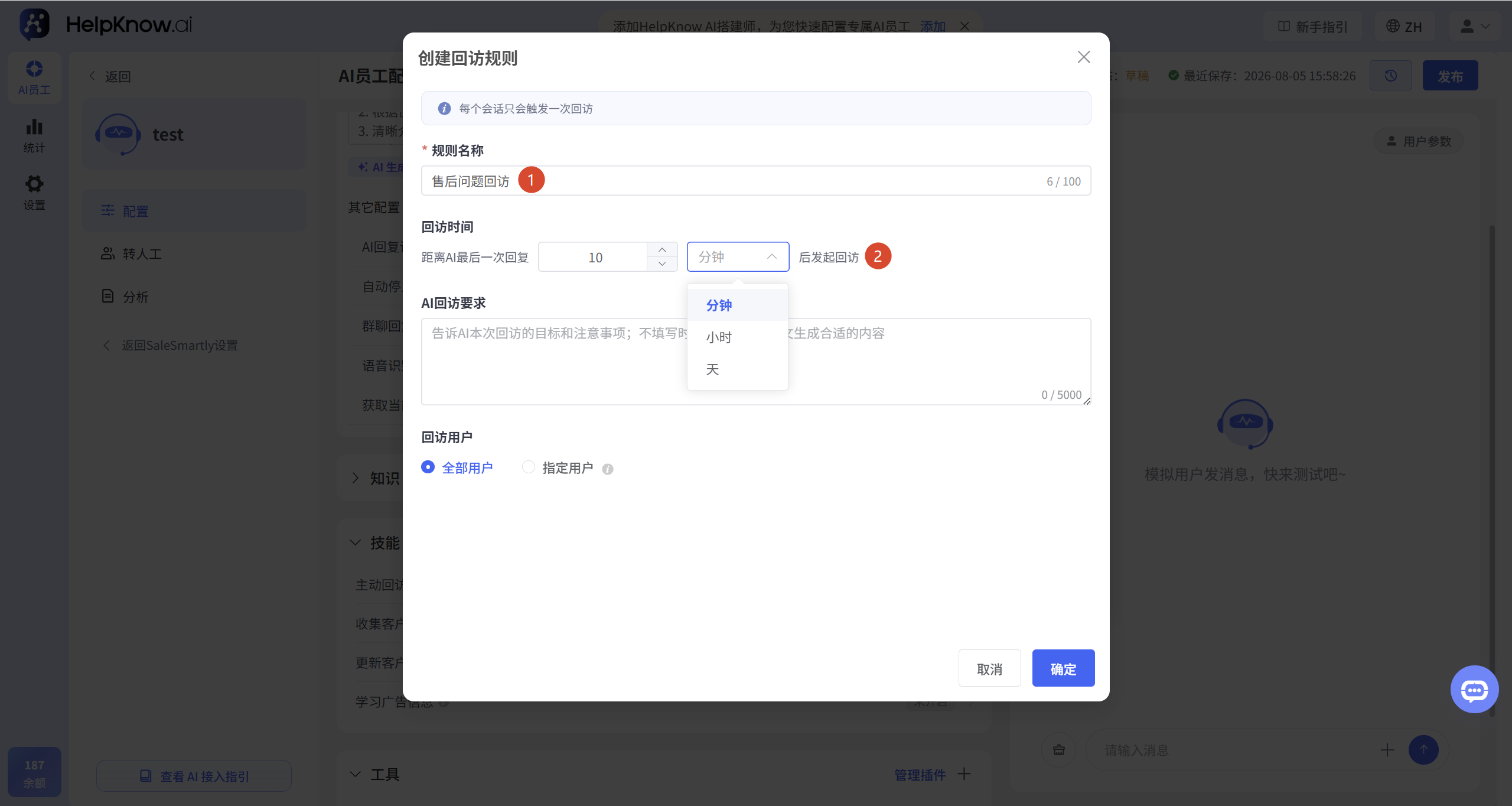The width and height of the screenshot is (1512, 806).
Task: Click the AI回访要求 text area
Action: [x=755, y=362]
